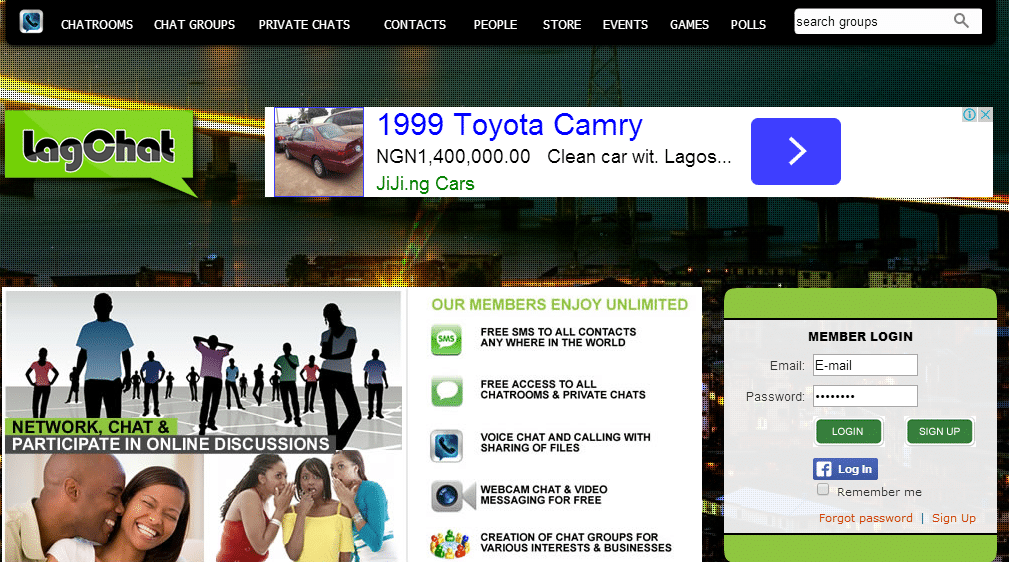Click 'OUR MEMBERS ENJOY UNLIMITED' heading

tap(559, 304)
